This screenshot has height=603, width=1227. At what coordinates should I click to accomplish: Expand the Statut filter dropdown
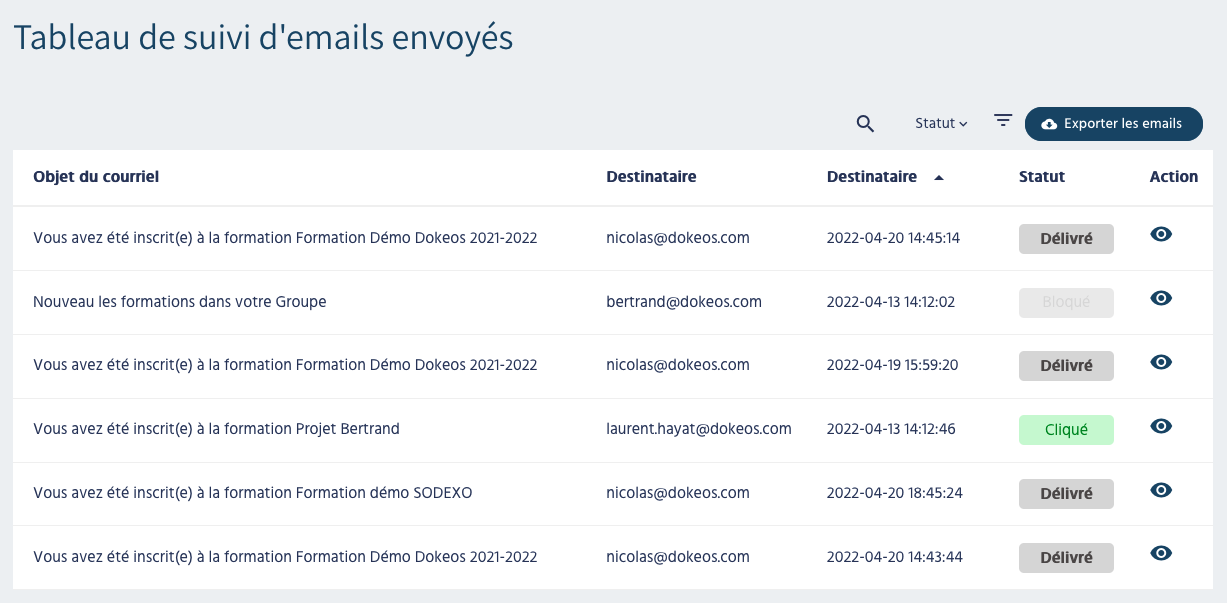pyautogui.click(x=941, y=123)
